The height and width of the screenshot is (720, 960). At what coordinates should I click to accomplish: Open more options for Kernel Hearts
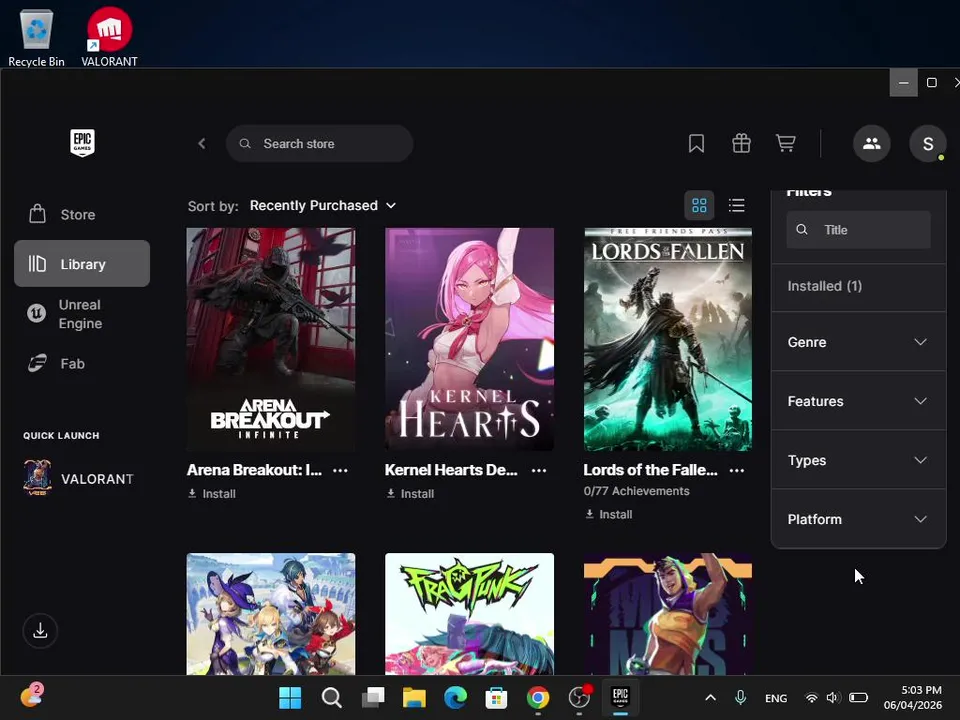point(539,470)
